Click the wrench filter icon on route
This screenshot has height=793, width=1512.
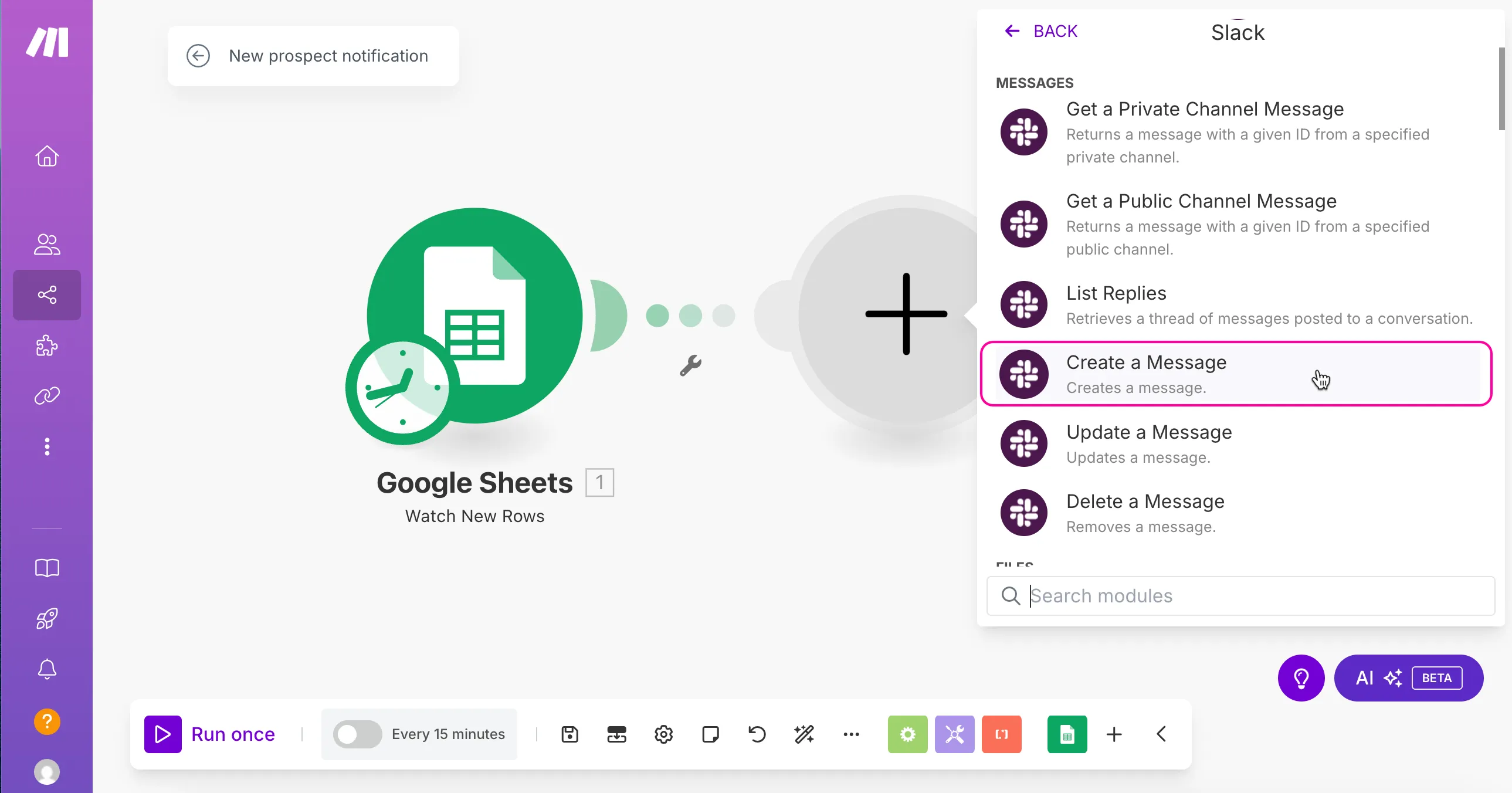pyautogui.click(x=691, y=365)
